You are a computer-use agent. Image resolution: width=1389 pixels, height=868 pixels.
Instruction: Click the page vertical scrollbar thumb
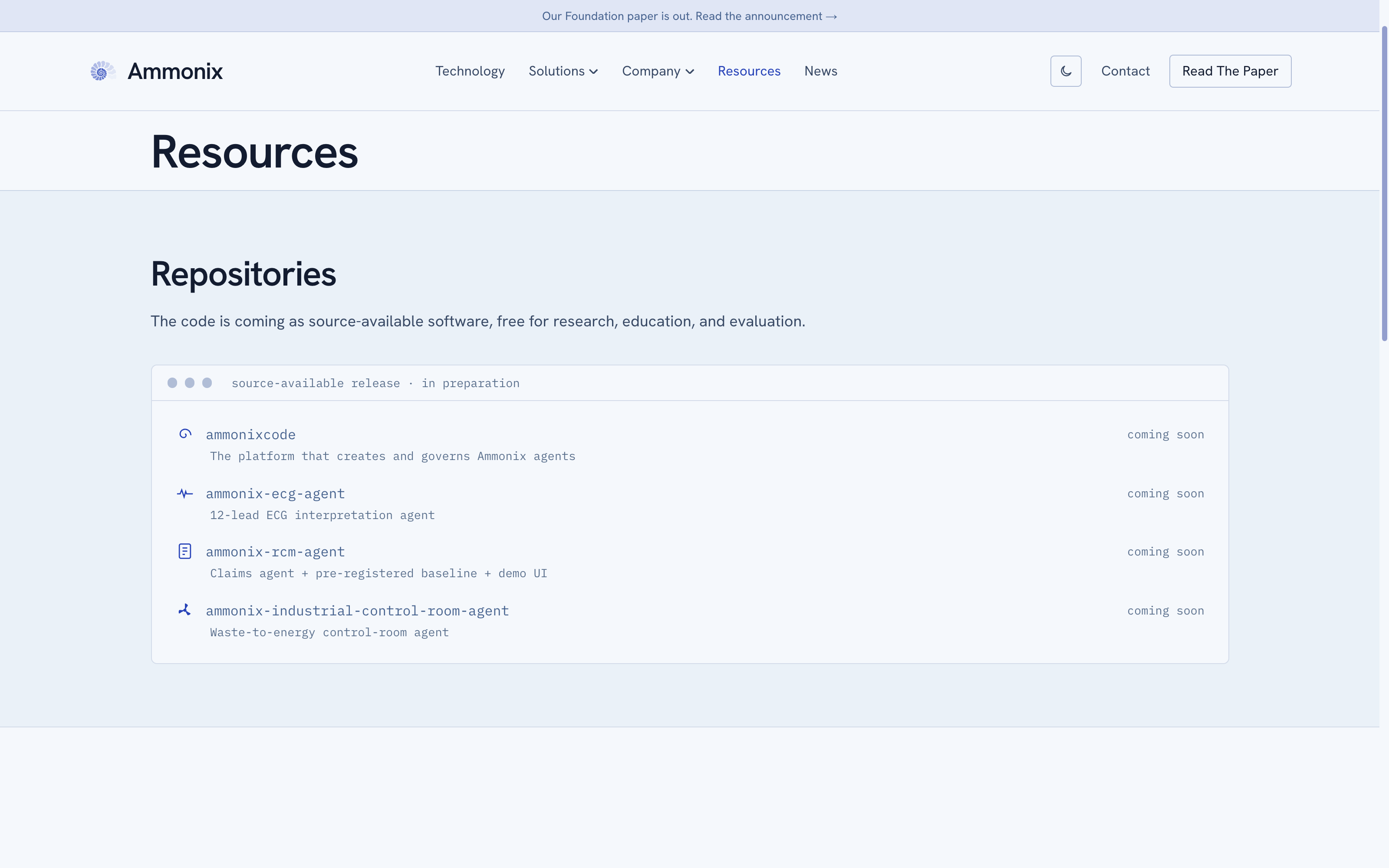click(1384, 184)
